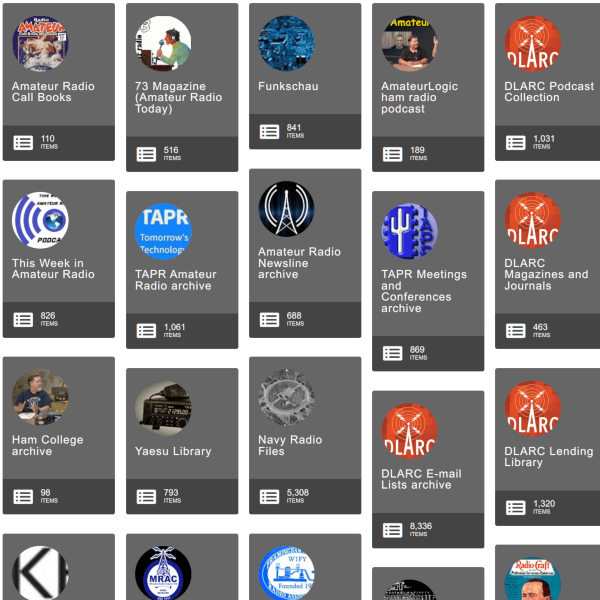Open the Yaesu Library radio thumbnail
This screenshot has width=600, height=600.
[164, 408]
